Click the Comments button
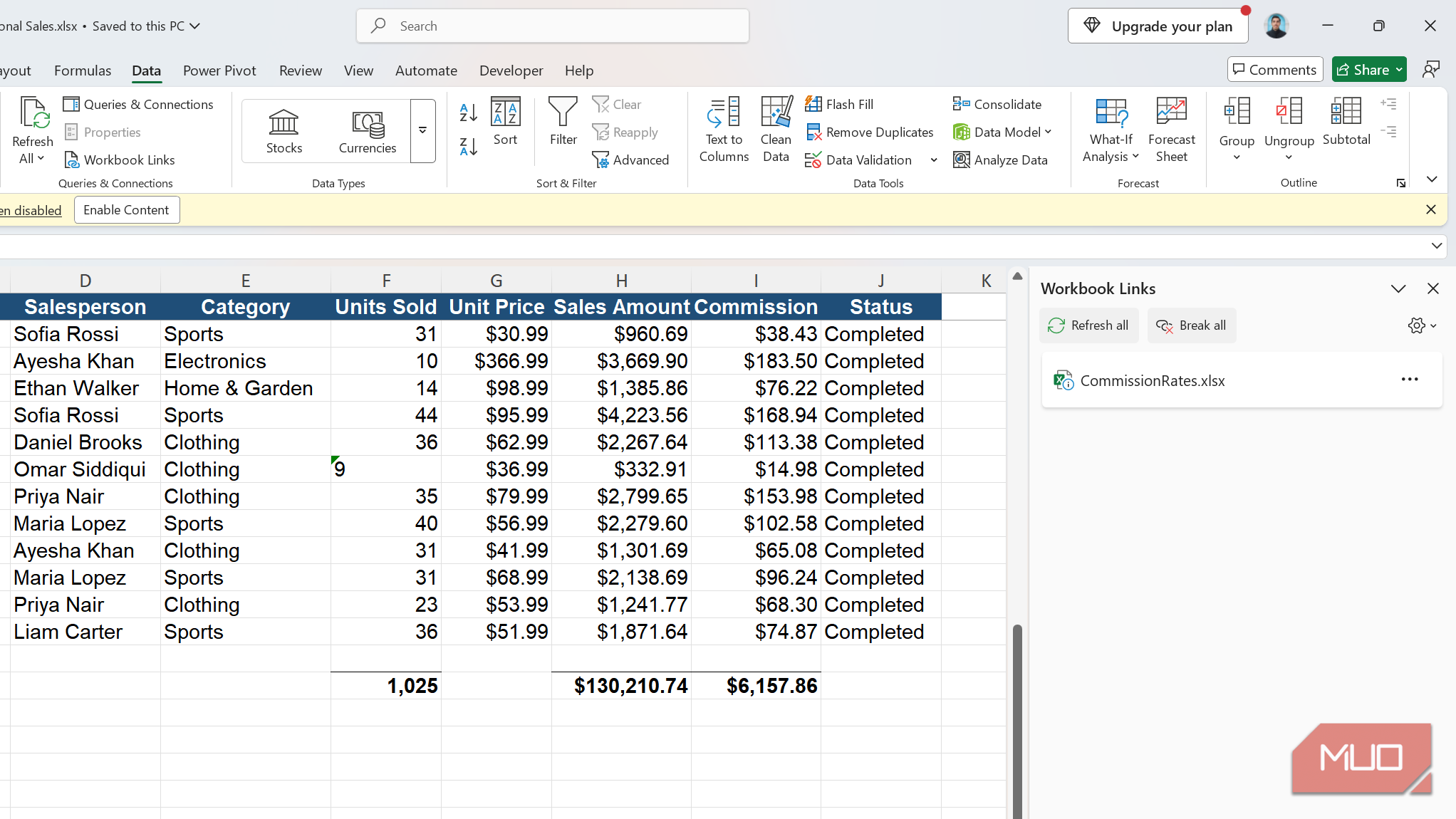1456x819 pixels. tap(1274, 70)
